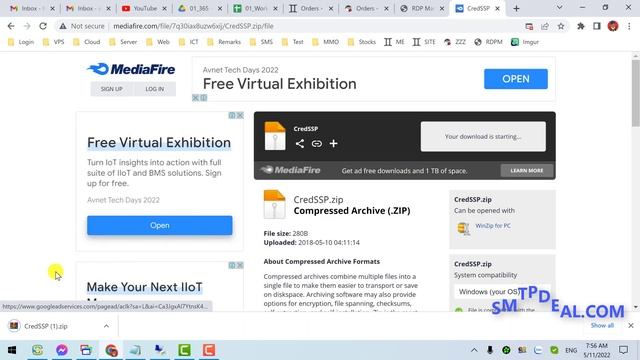This screenshot has width=640, height=360.
Task: Click the Make Your Next IIoT ad headline
Action: (x=144, y=287)
